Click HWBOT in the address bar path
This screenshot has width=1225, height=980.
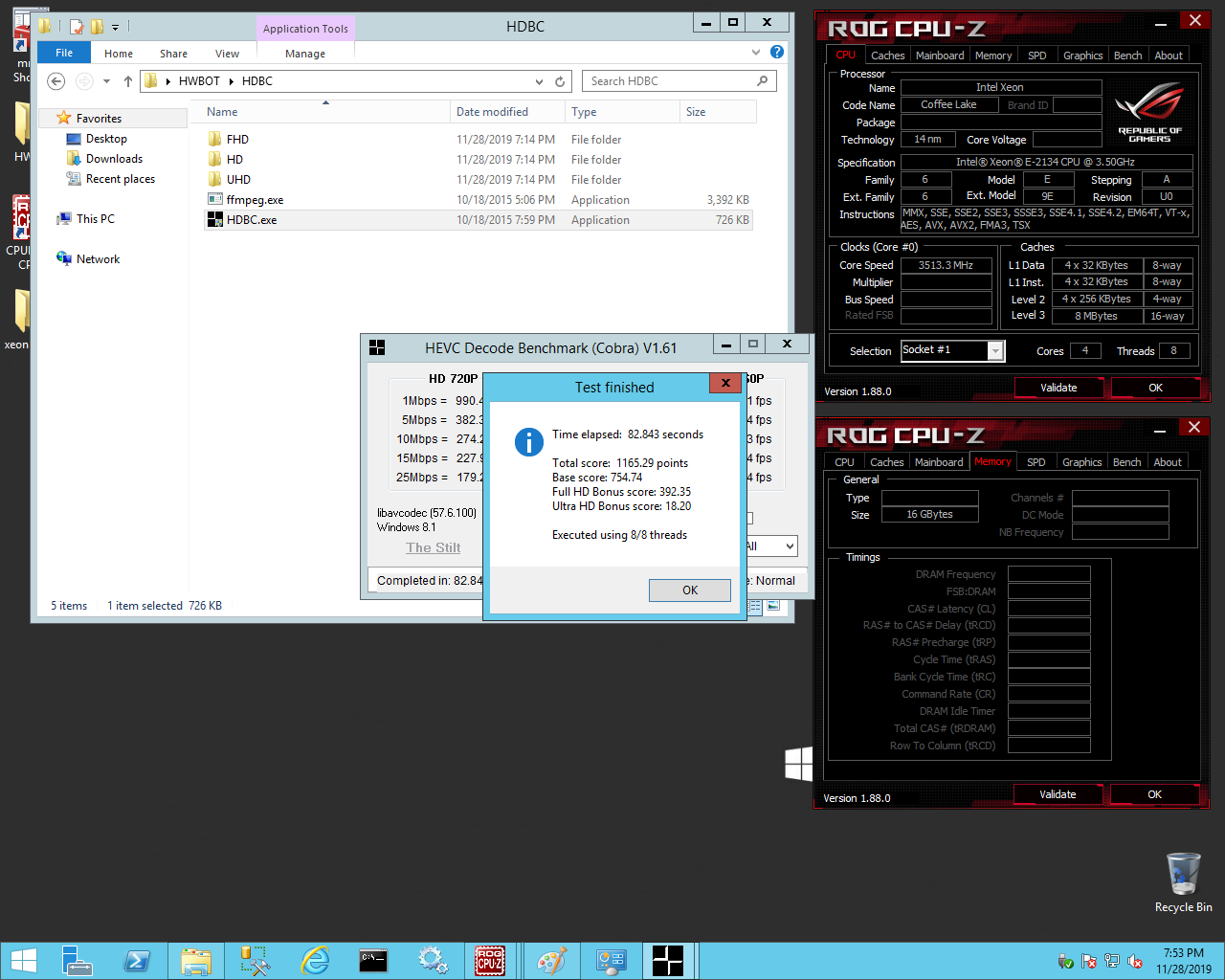click(199, 81)
